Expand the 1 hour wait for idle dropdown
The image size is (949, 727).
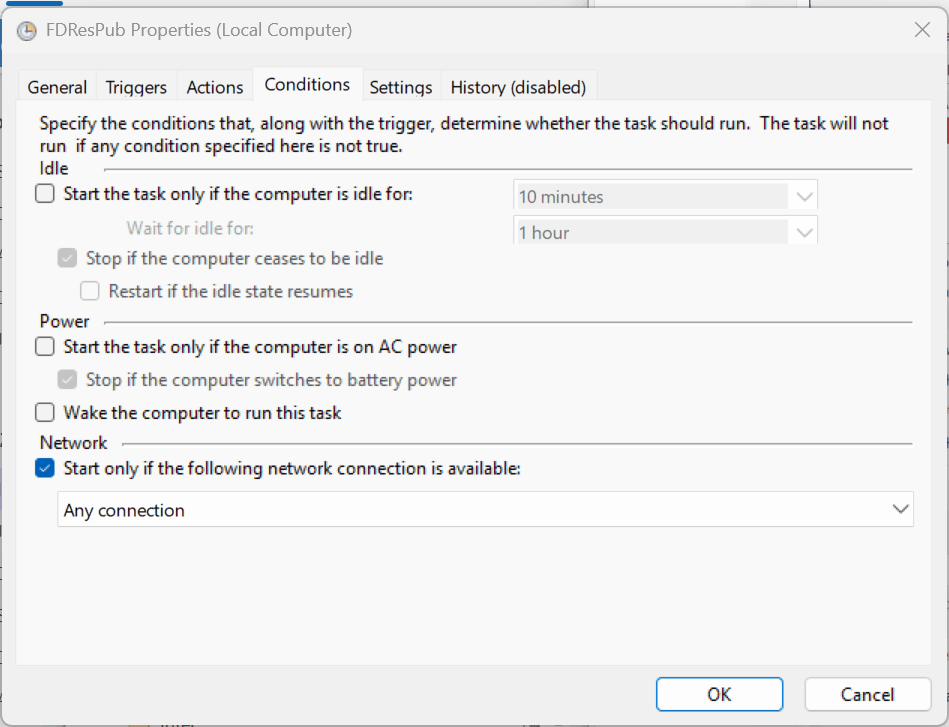[x=665, y=231]
